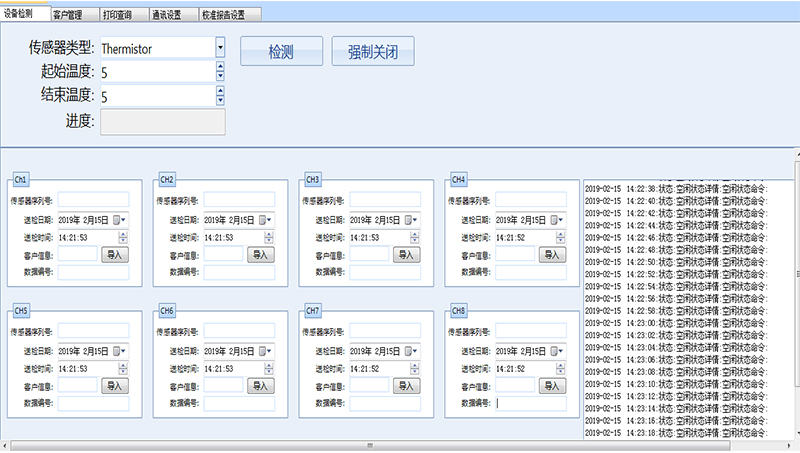Click CH4 数据编号 input field

pos(531,272)
